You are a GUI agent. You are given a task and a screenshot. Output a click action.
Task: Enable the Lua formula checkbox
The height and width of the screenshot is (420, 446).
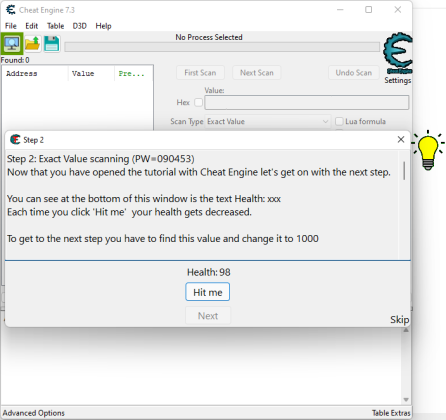click(x=339, y=121)
